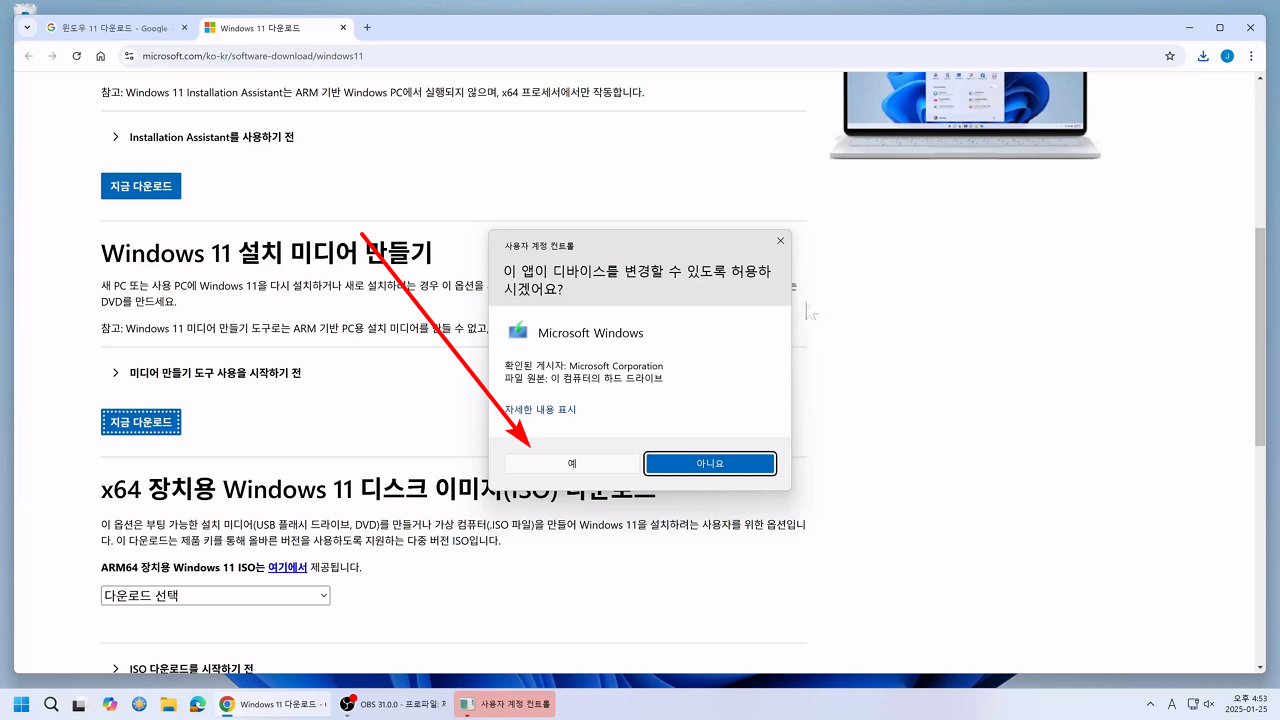1280x720 pixels.
Task: Open File Explorer folder icon on taskbar
Action: tap(168, 704)
